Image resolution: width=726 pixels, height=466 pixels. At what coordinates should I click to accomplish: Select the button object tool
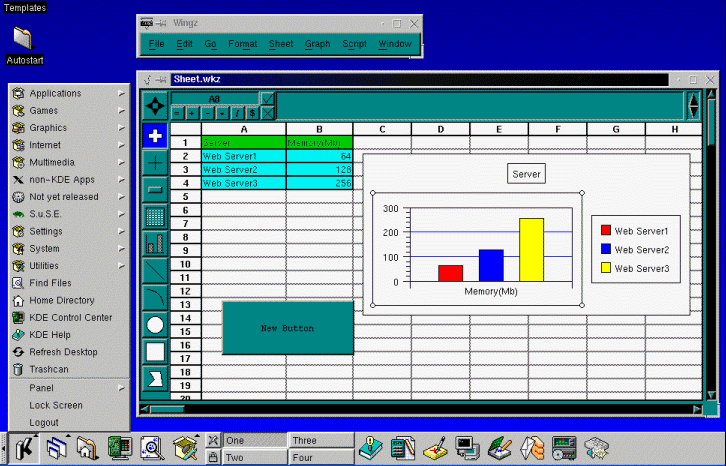[x=155, y=189]
